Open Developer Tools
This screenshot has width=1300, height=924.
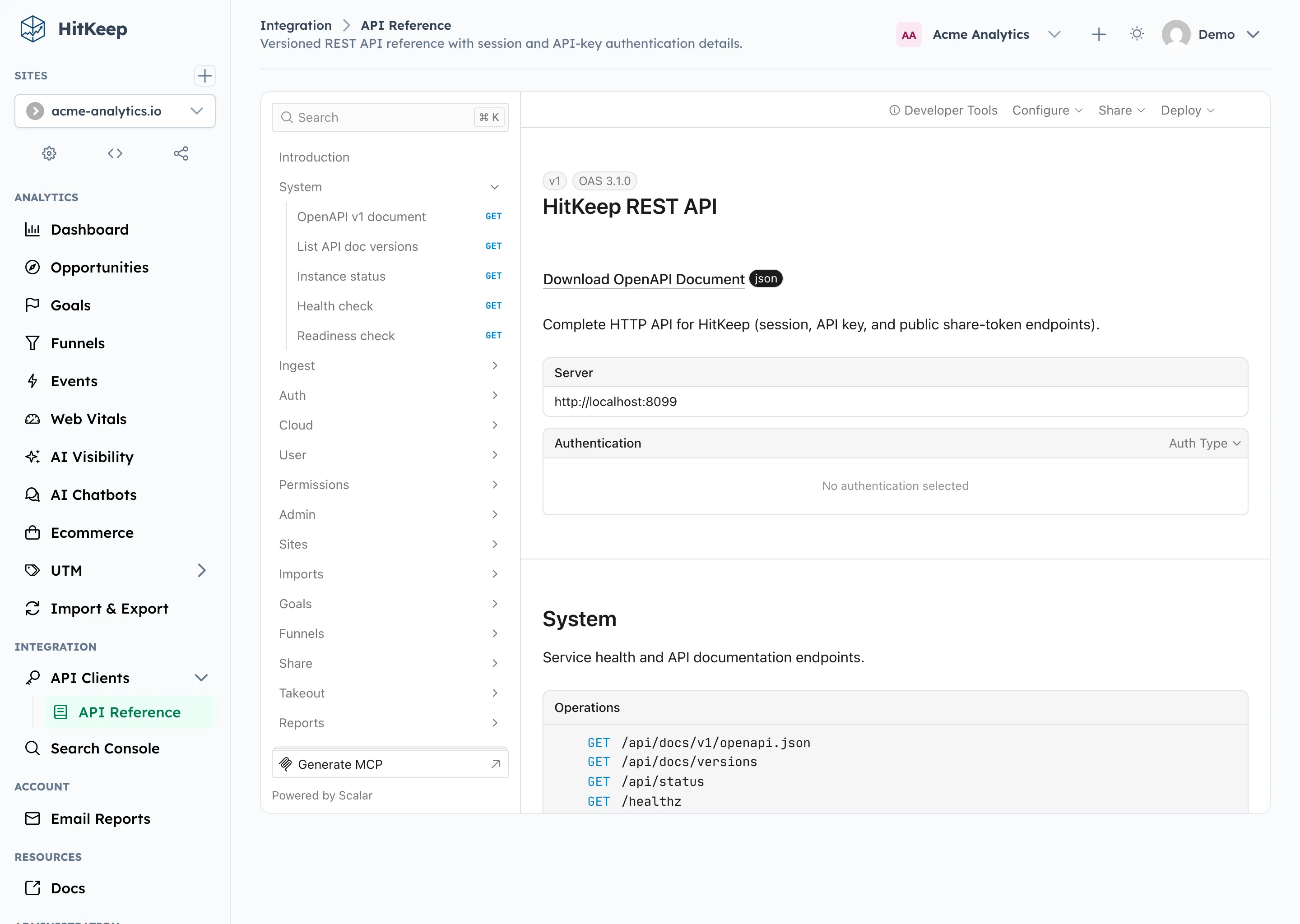click(943, 111)
